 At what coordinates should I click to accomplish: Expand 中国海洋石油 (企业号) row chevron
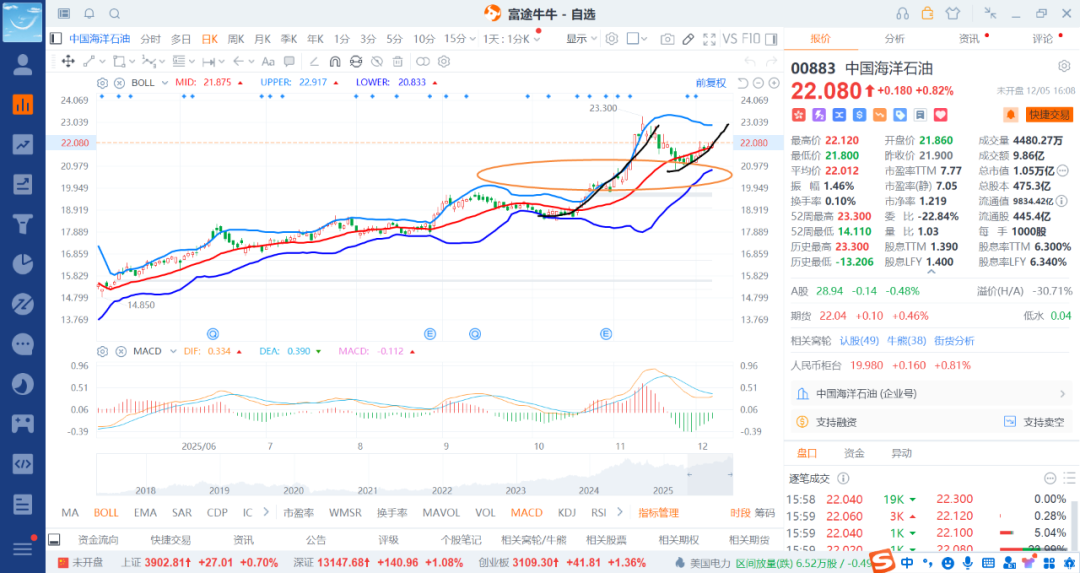1062,394
